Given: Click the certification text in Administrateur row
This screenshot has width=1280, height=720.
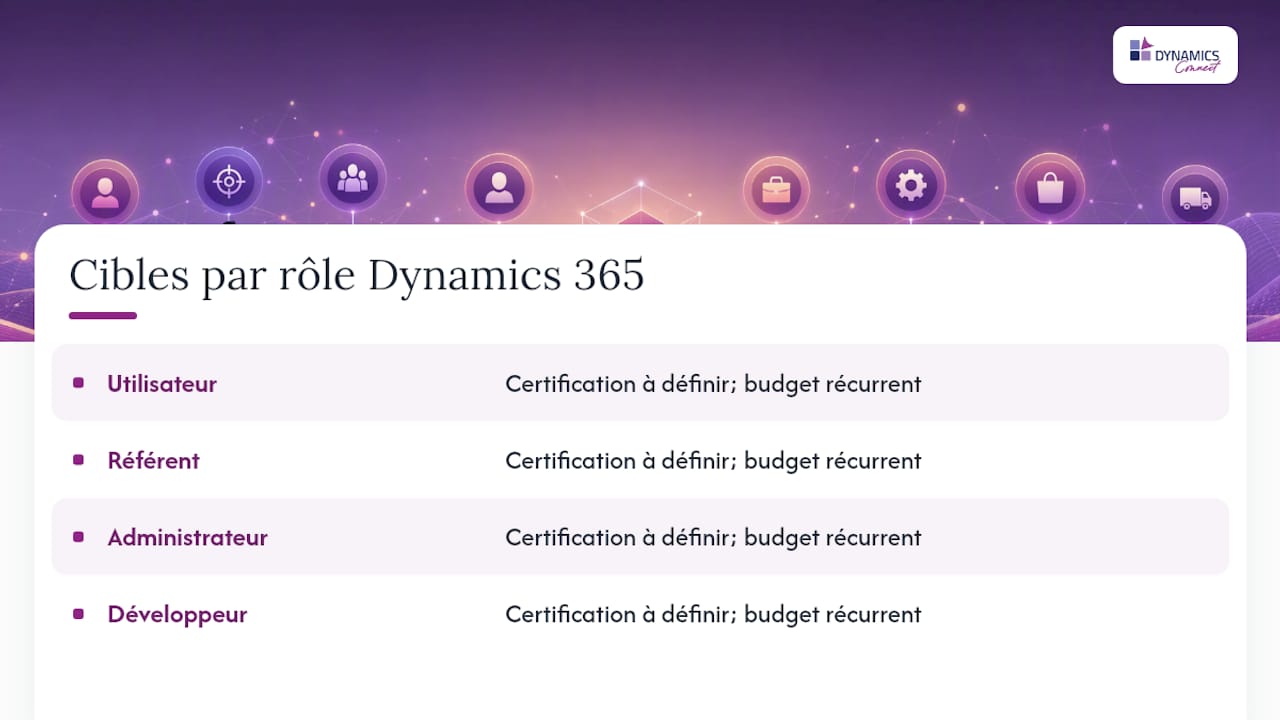Looking at the screenshot, I should pyautogui.click(x=713, y=537).
